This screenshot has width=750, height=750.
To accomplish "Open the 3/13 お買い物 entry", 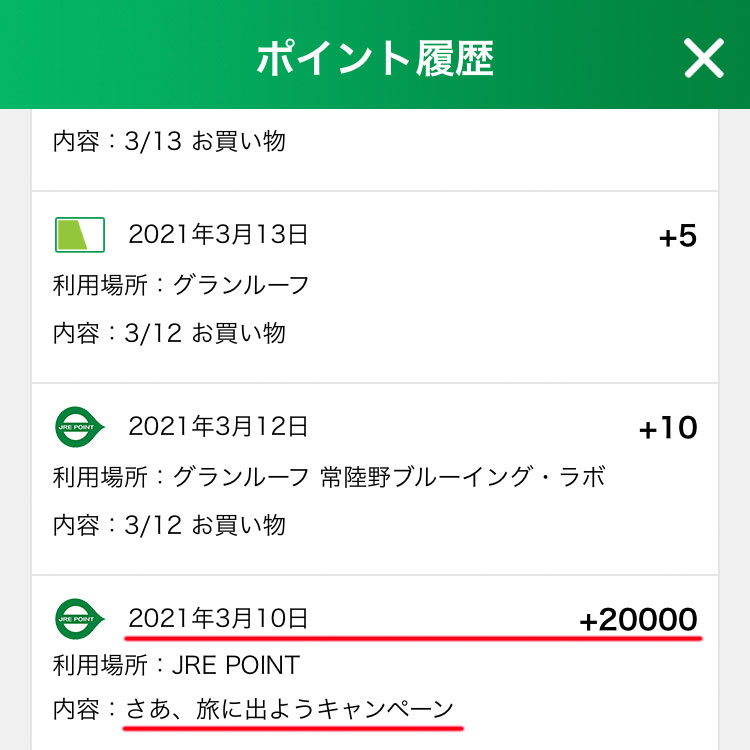I will 169,141.
